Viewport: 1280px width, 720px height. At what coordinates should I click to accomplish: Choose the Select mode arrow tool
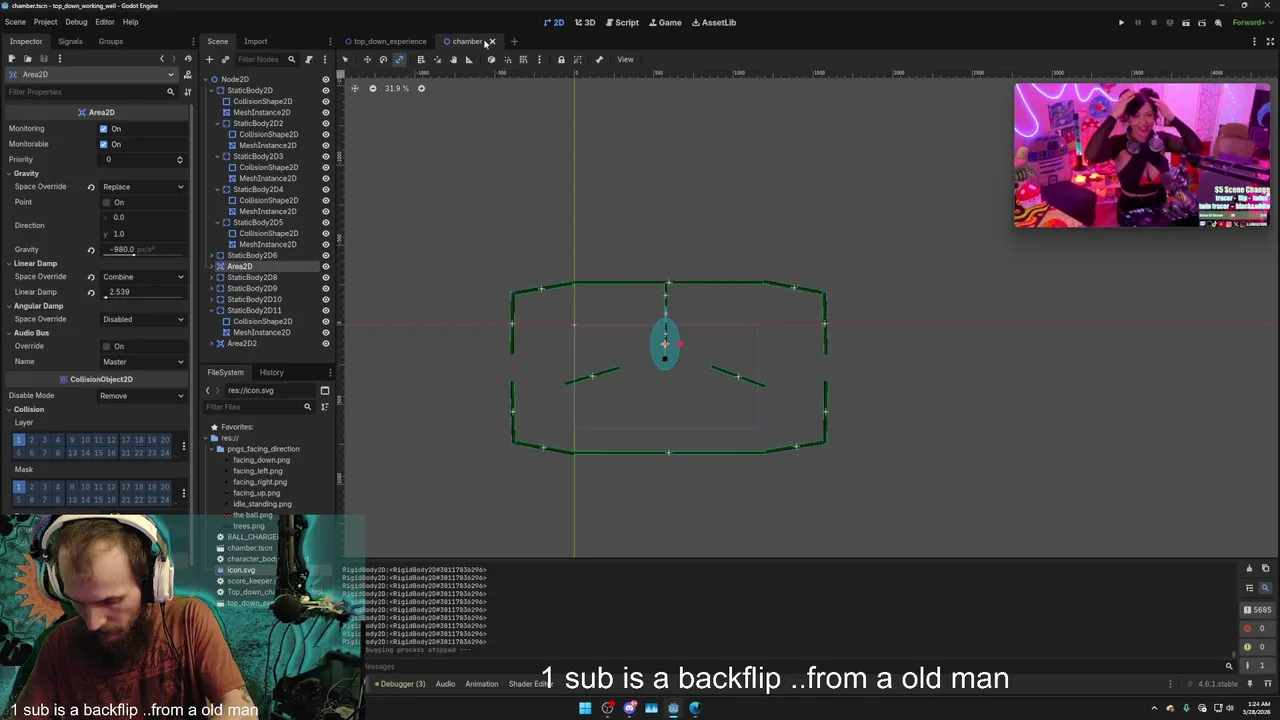345,60
